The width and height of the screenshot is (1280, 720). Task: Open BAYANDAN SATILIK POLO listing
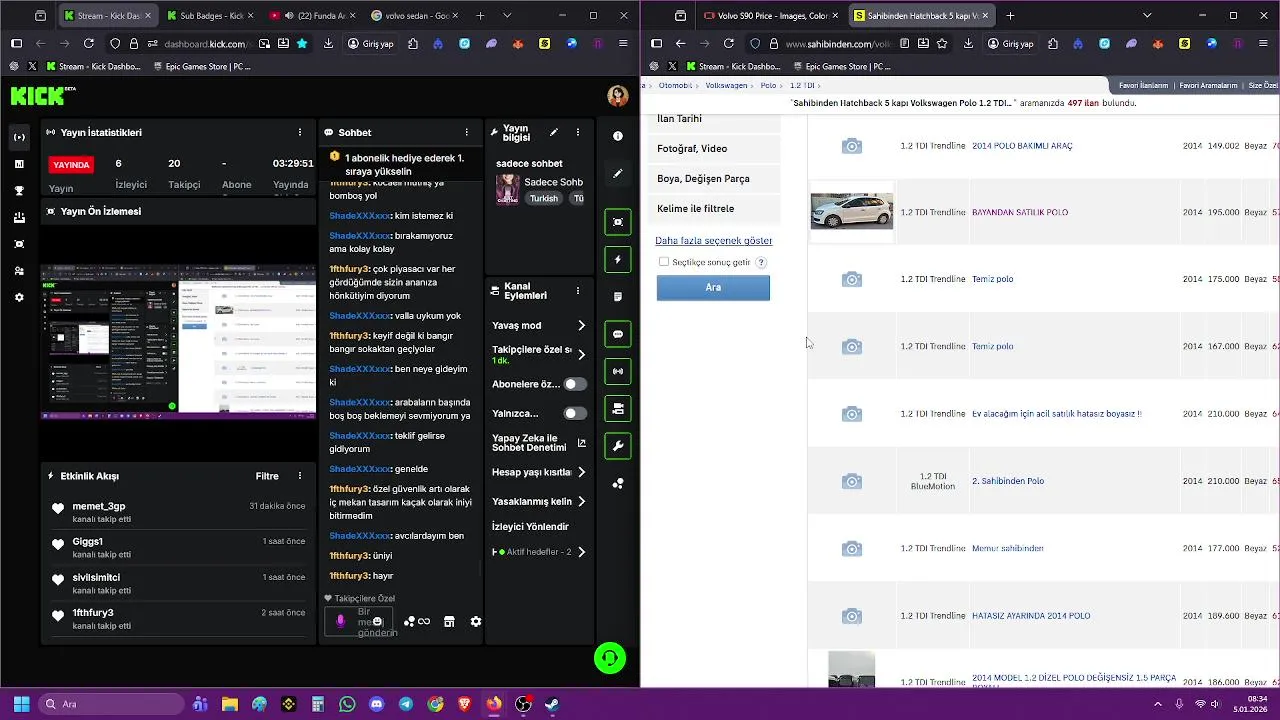click(x=1020, y=212)
